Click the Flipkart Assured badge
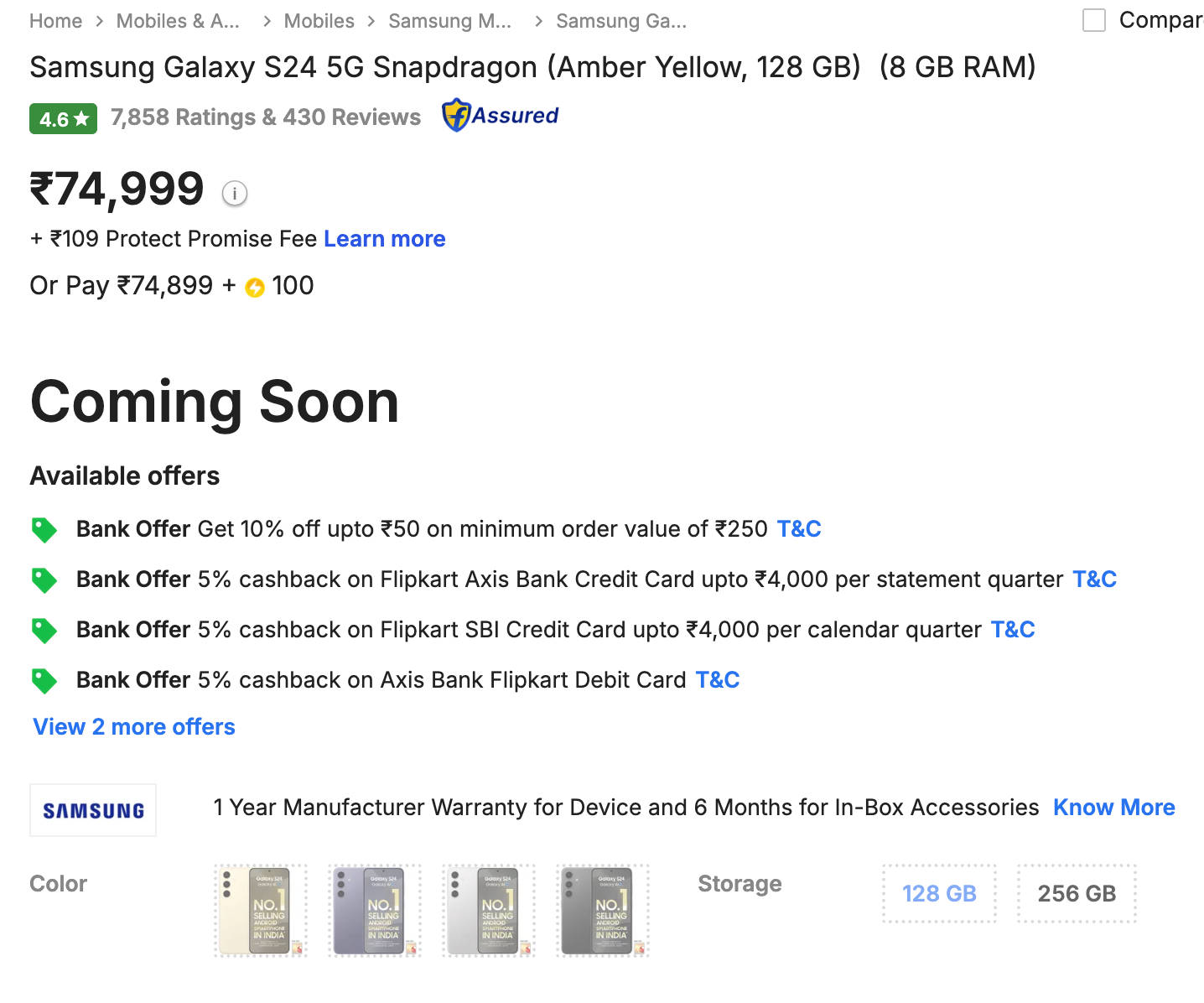 [x=501, y=116]
